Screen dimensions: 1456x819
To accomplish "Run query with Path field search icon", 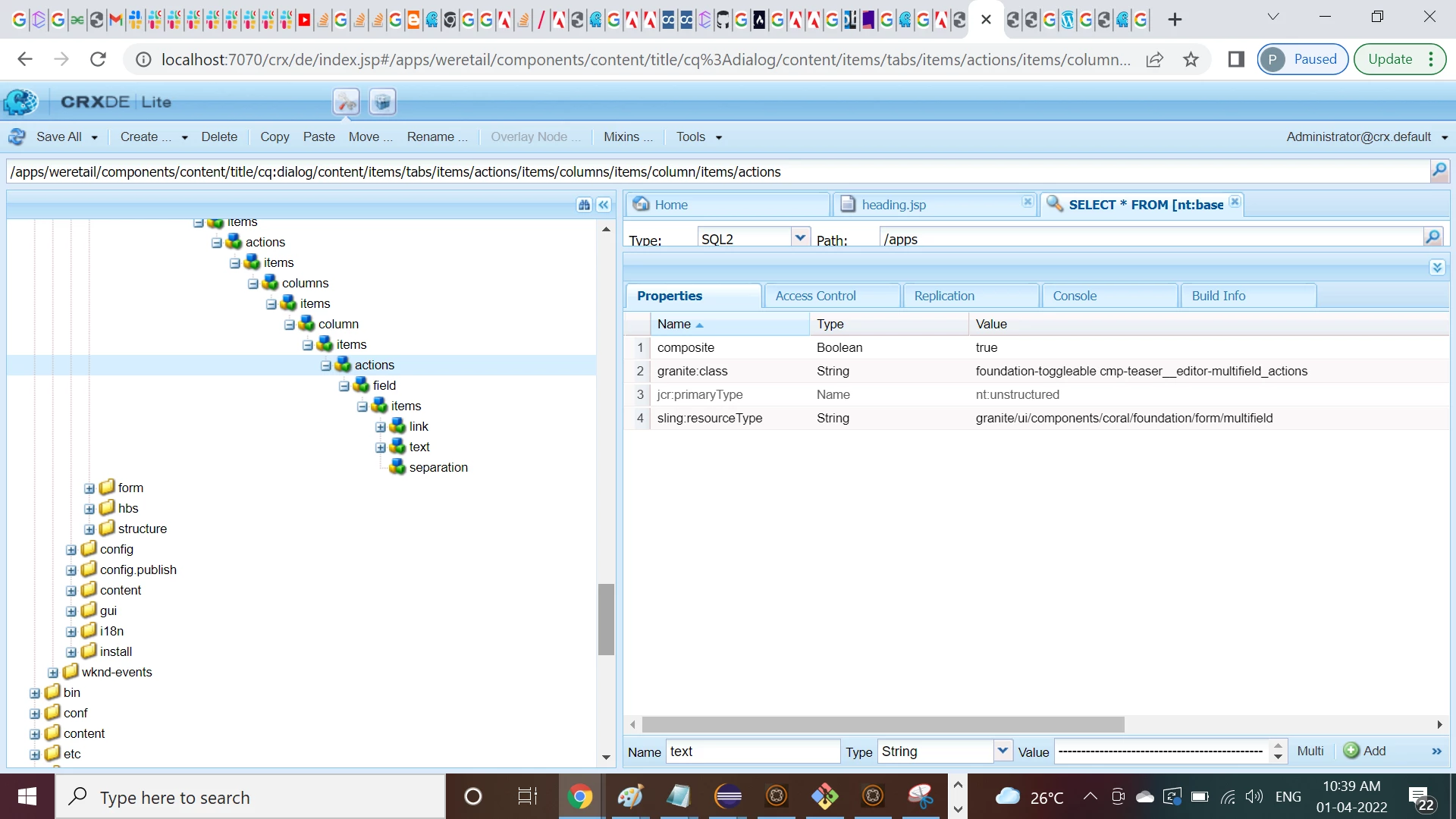I will coord(1432,237).
